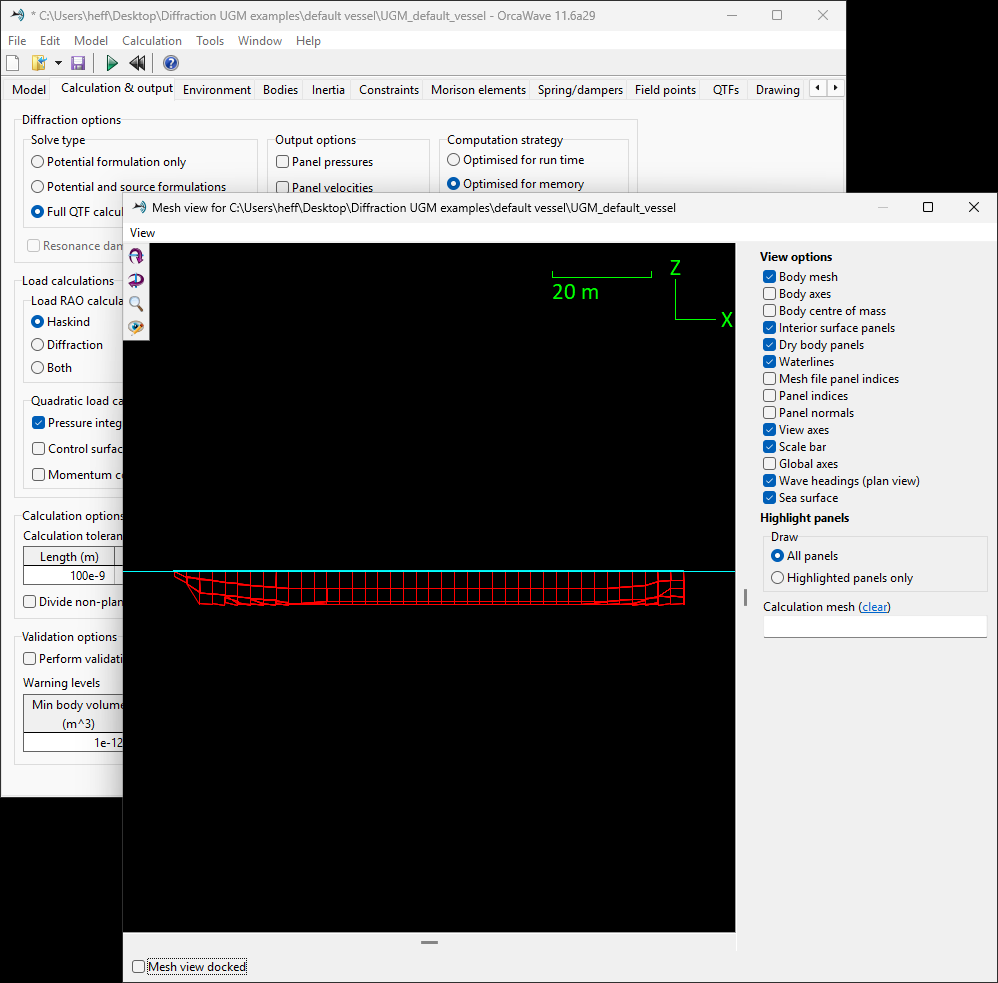This screenshot has height=983, width=998.
Task: Enable Panel pressures output option
Action: [x=282, y=161]
